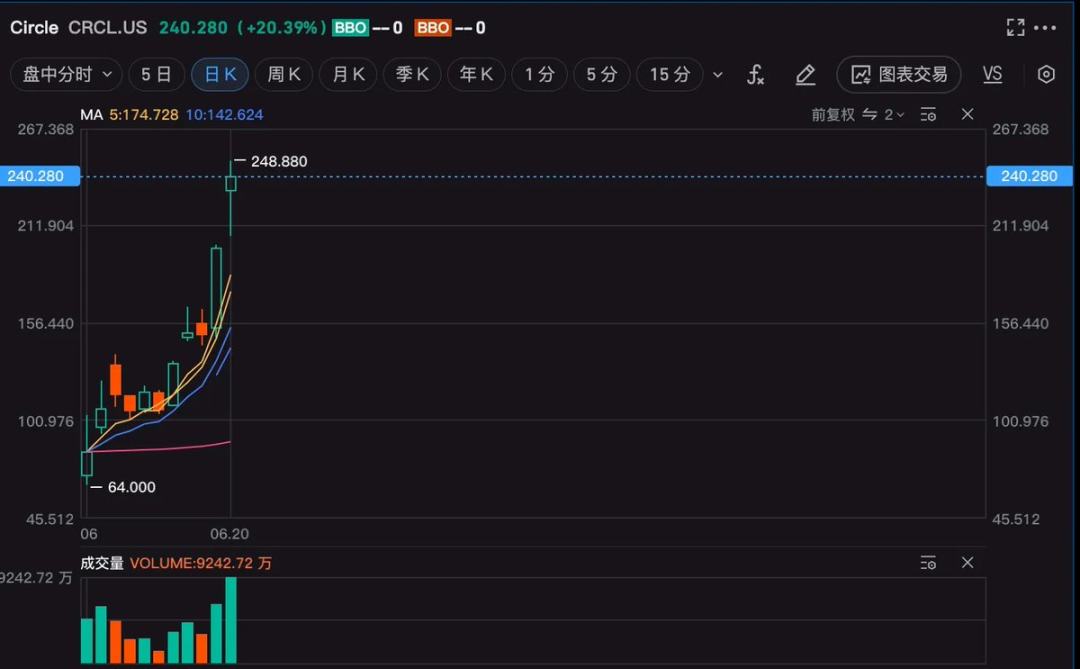Screen dimensions: 1080x669
Task: Click the fullscreen expand icon
Action: [x=1015, y=28]
